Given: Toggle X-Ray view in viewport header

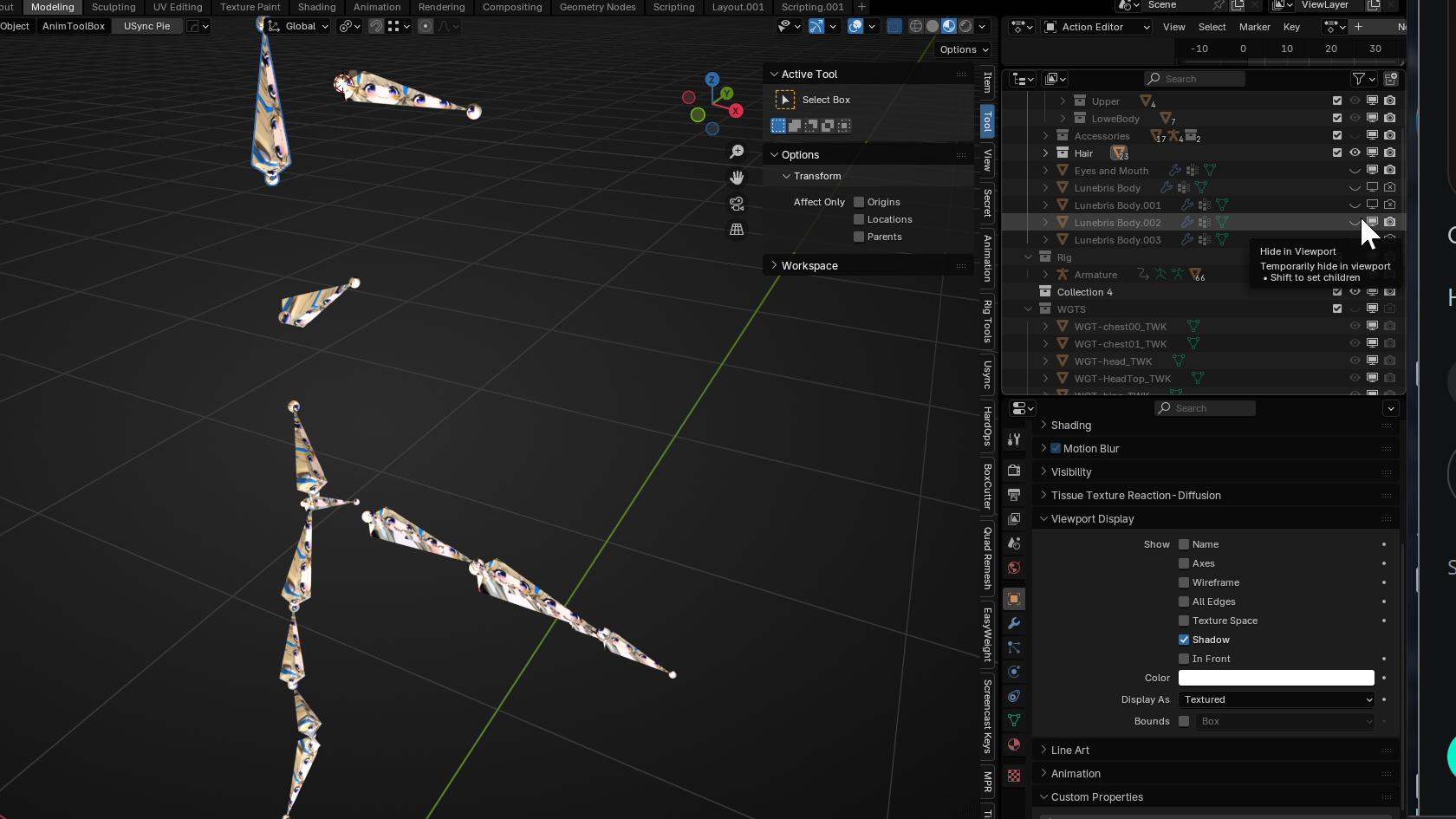Looking at the screenshot, I should [x=894, y=26].
